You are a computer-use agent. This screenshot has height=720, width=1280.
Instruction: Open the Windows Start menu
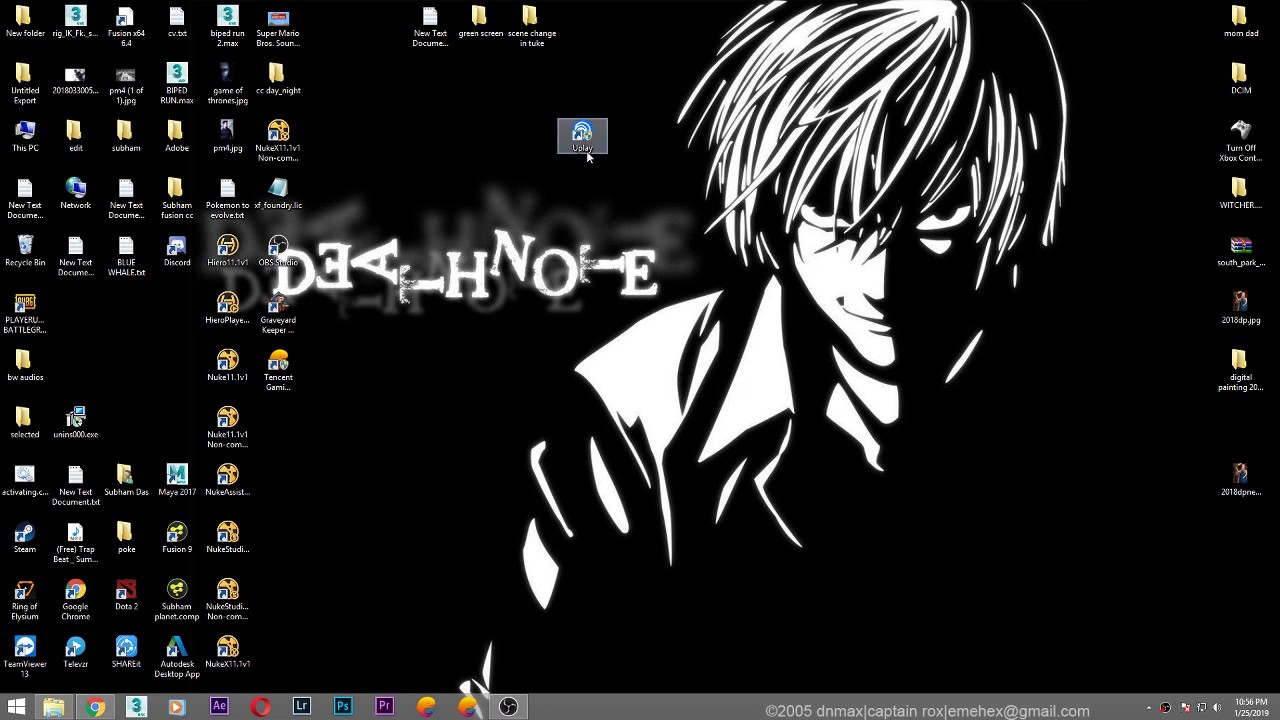pos(16,707)
